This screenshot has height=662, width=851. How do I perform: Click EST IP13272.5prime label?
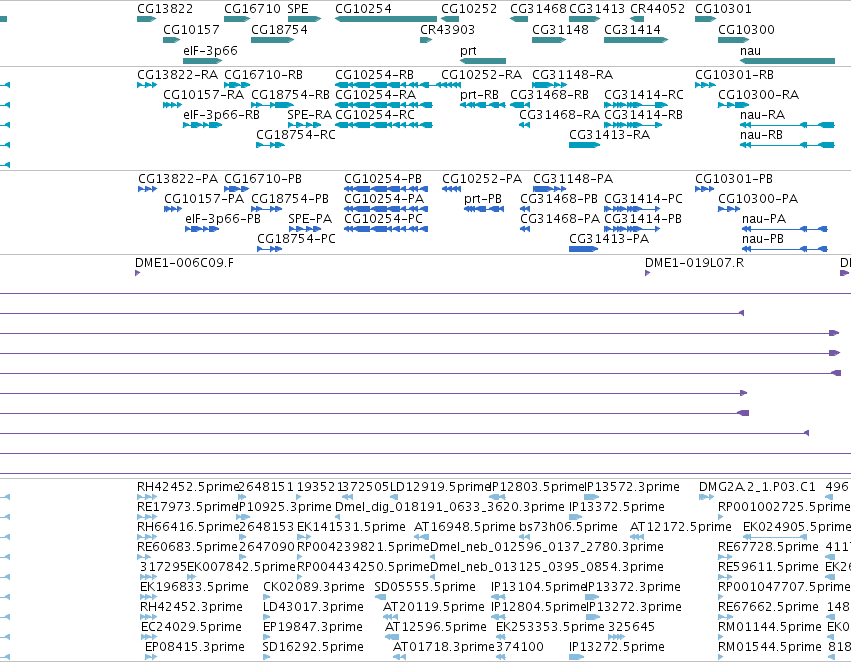pyautogui.click(x=617, y=647)
